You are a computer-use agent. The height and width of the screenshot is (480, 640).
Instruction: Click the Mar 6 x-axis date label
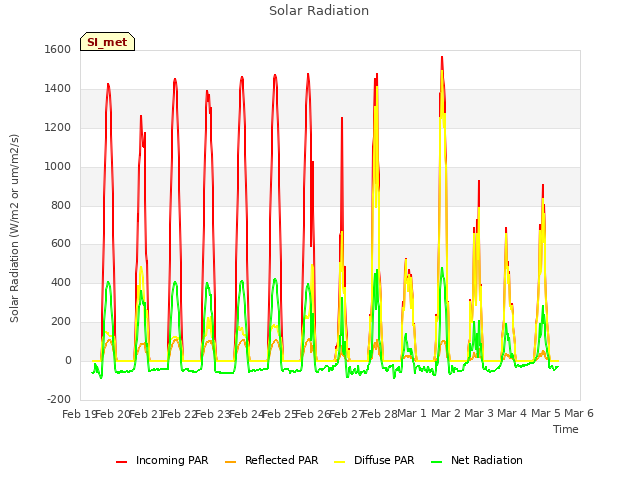(579, 414)
